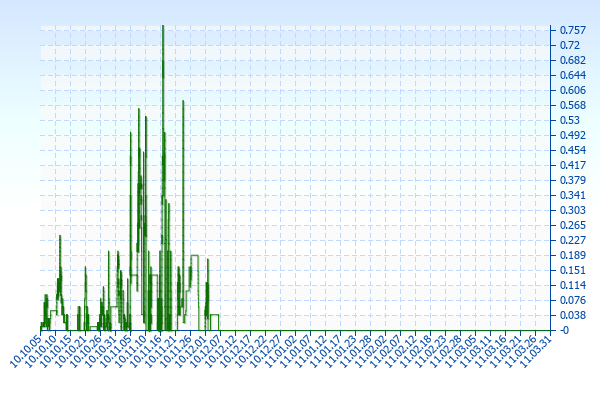
Task: Click the 0.72 y-axis label
Action: 569,45
